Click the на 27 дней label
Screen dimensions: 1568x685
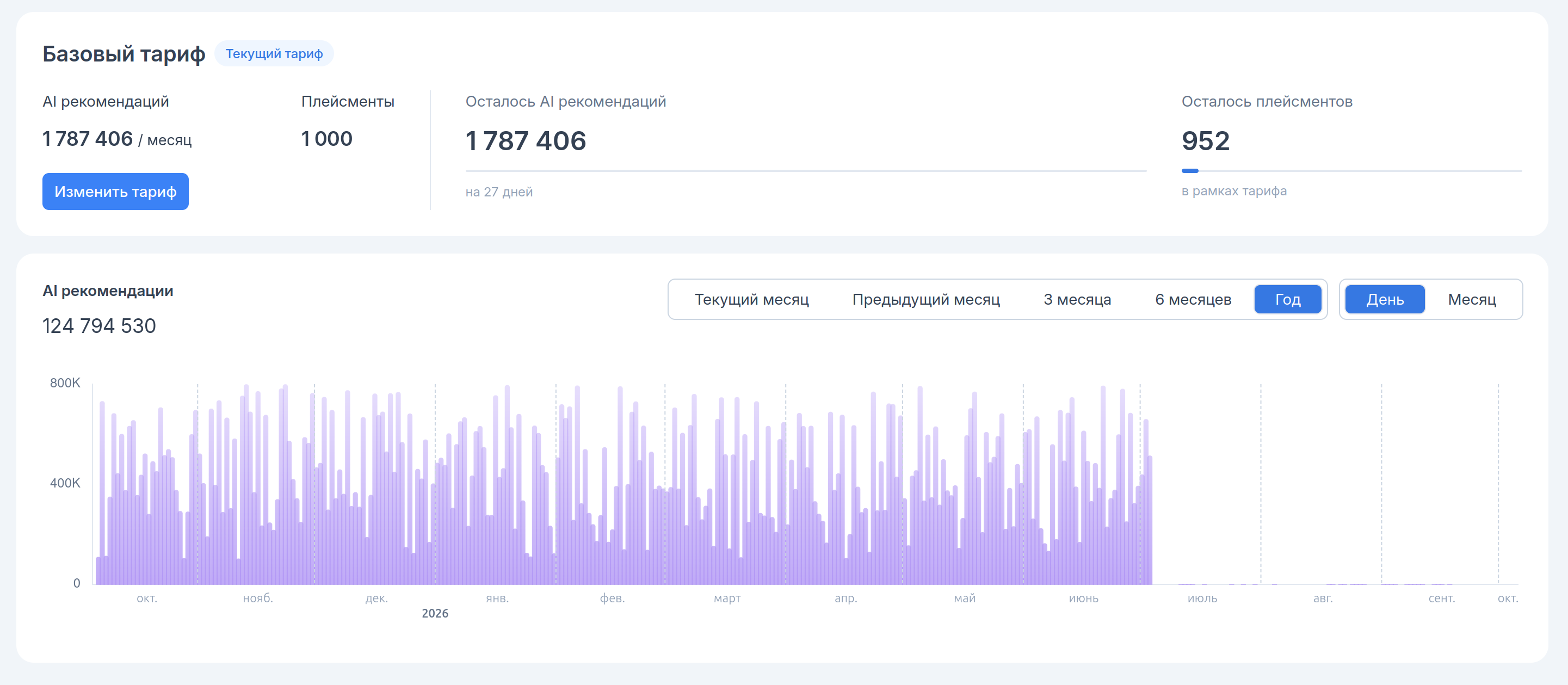(499, 192)
